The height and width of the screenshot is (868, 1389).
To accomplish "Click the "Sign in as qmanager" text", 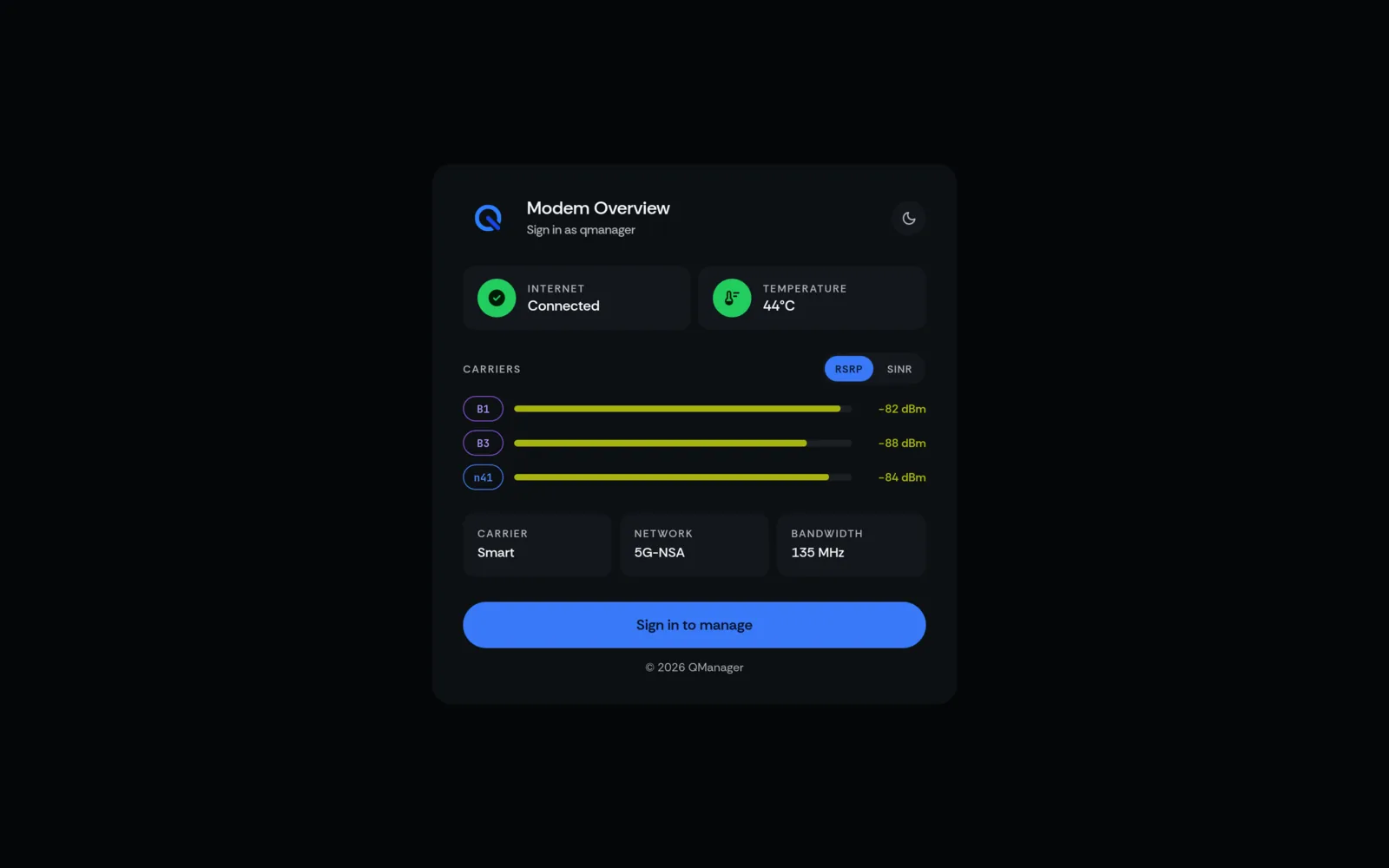I will coord(581,230).
